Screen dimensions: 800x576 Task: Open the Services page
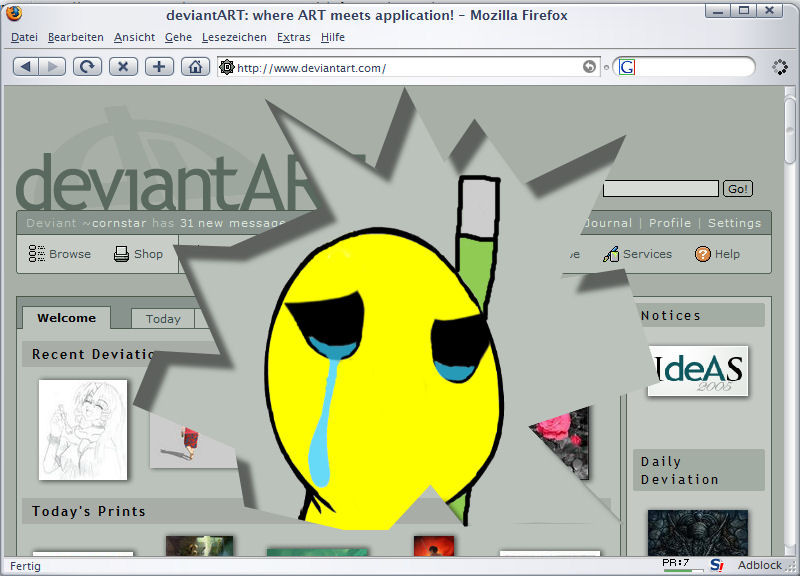pos(637,254)
